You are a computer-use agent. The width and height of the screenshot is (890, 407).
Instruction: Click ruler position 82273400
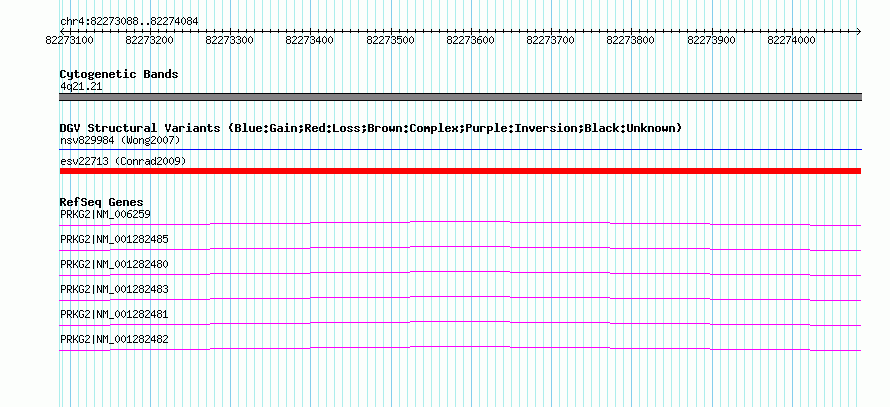point(310,40)
